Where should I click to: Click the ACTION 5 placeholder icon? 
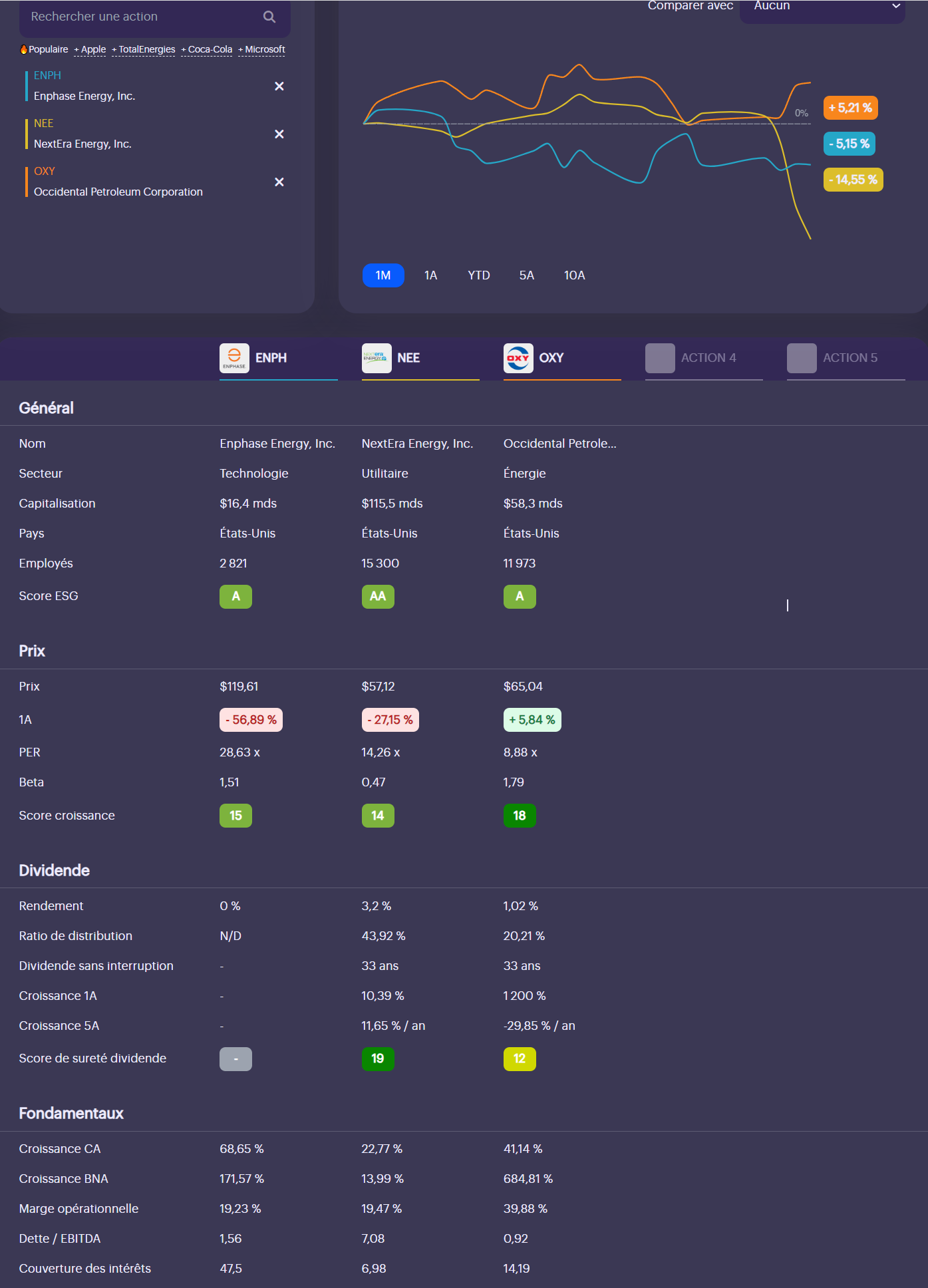pyautogui.click(x=802, y=358)
